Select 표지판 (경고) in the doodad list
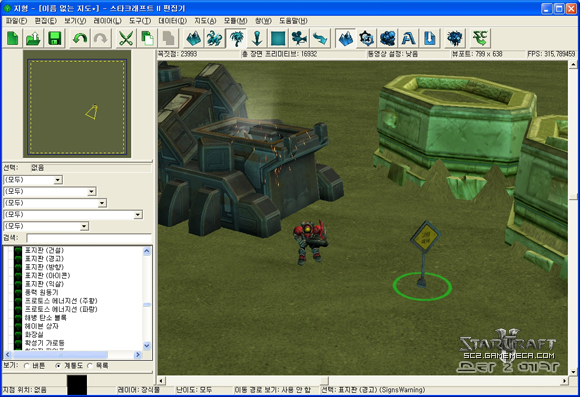Image resolution: width=580 pixels, height=397 pixels. tap(44, 259)
